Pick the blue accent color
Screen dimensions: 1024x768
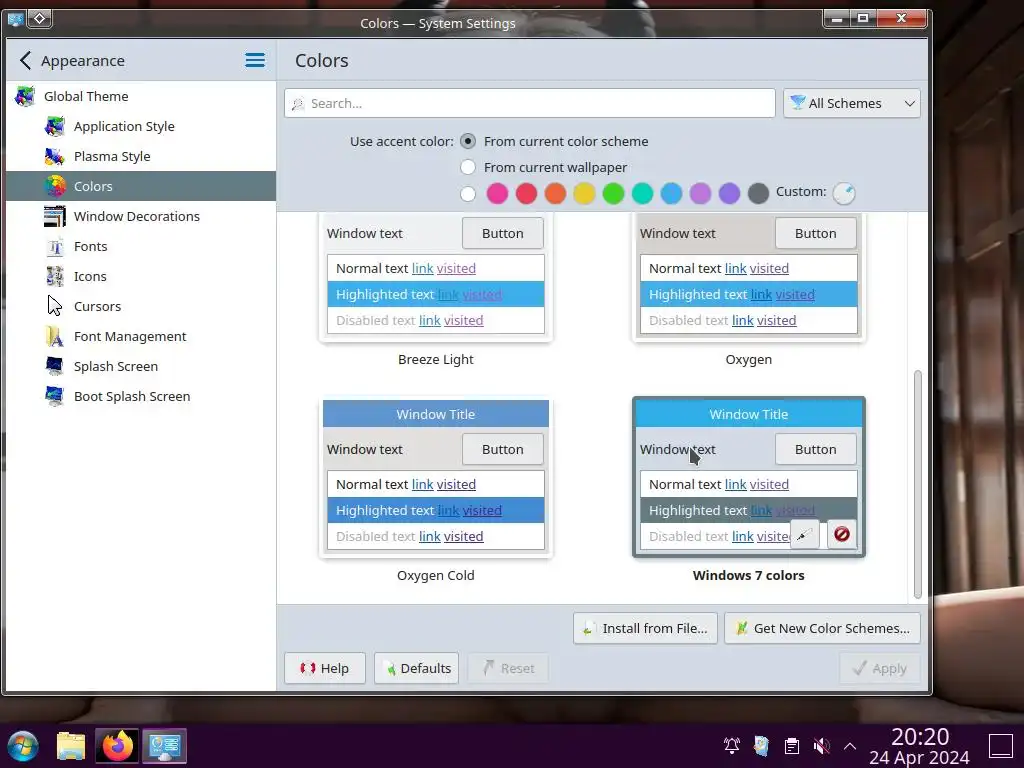[671, 194]
